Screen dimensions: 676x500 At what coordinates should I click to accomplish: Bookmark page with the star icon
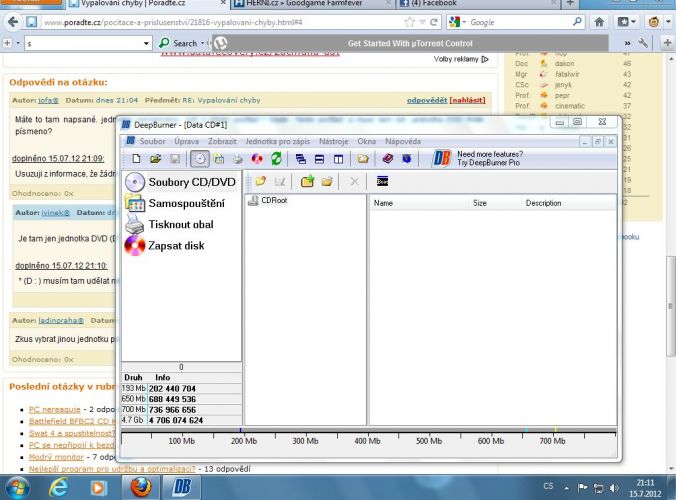point(410,22)
